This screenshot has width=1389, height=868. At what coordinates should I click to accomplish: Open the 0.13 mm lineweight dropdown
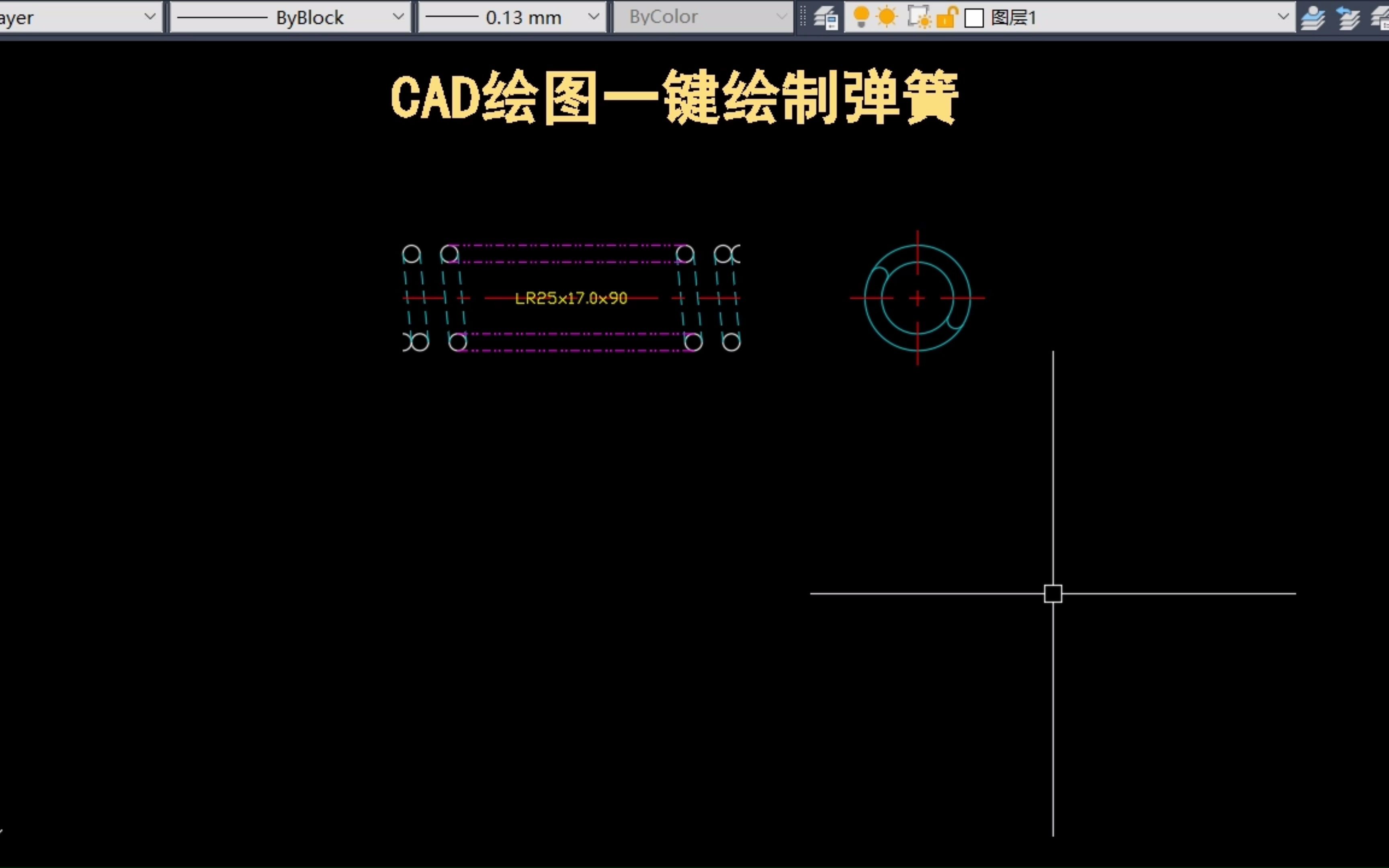coord(512,17)
